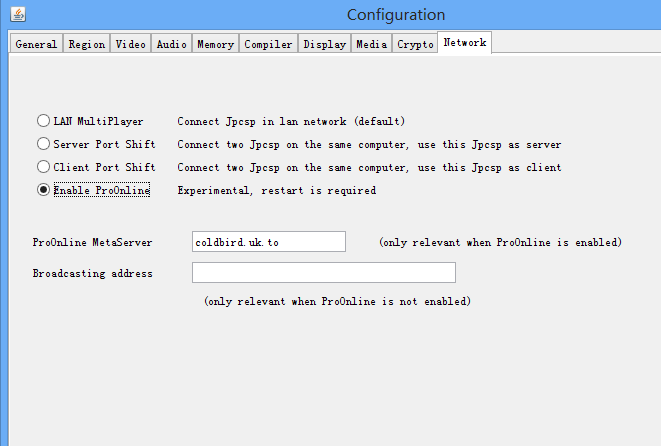Select the Network tab
661x446 pixels.
coord(465,43)
